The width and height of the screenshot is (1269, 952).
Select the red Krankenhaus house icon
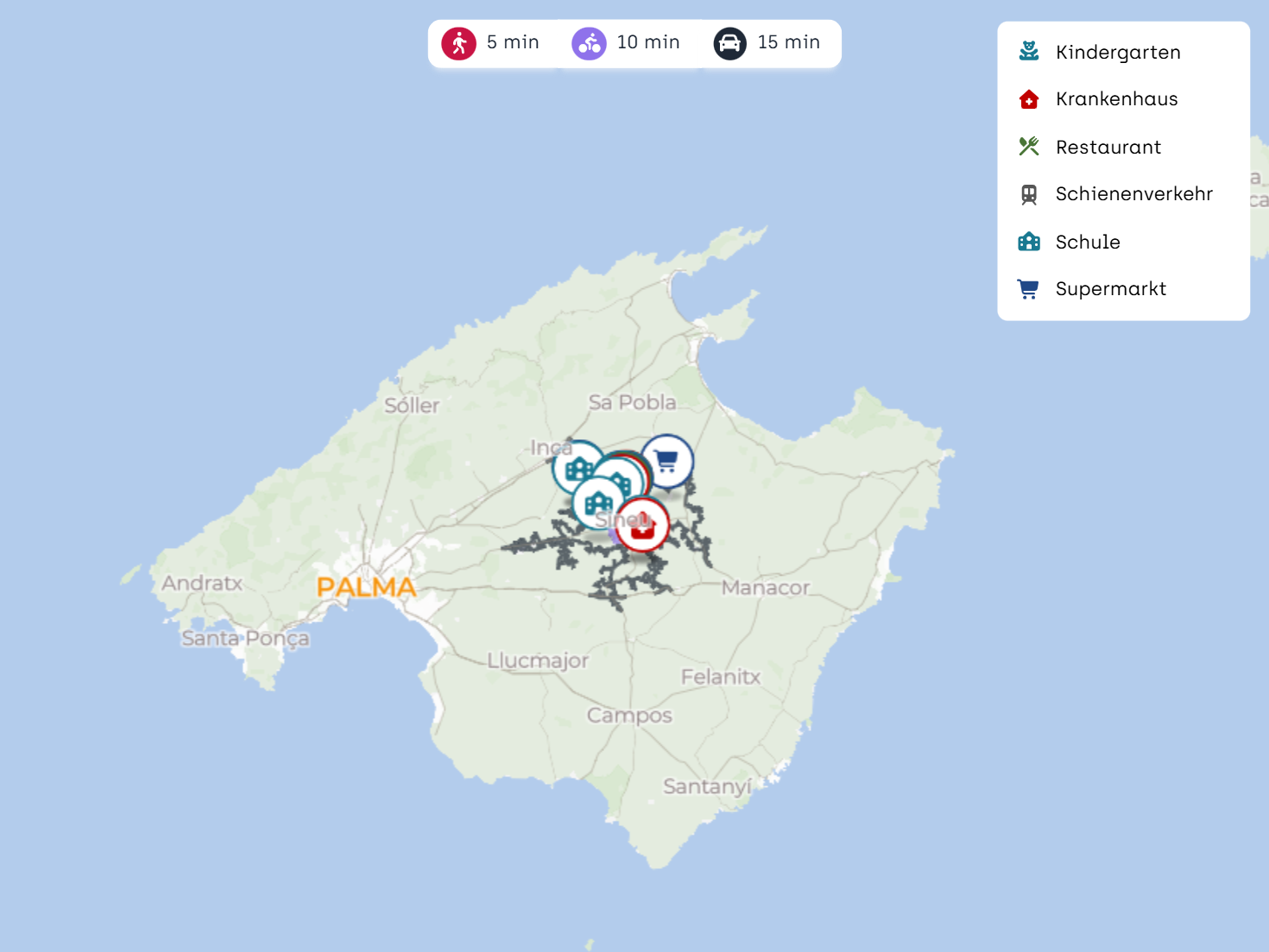1028,99
